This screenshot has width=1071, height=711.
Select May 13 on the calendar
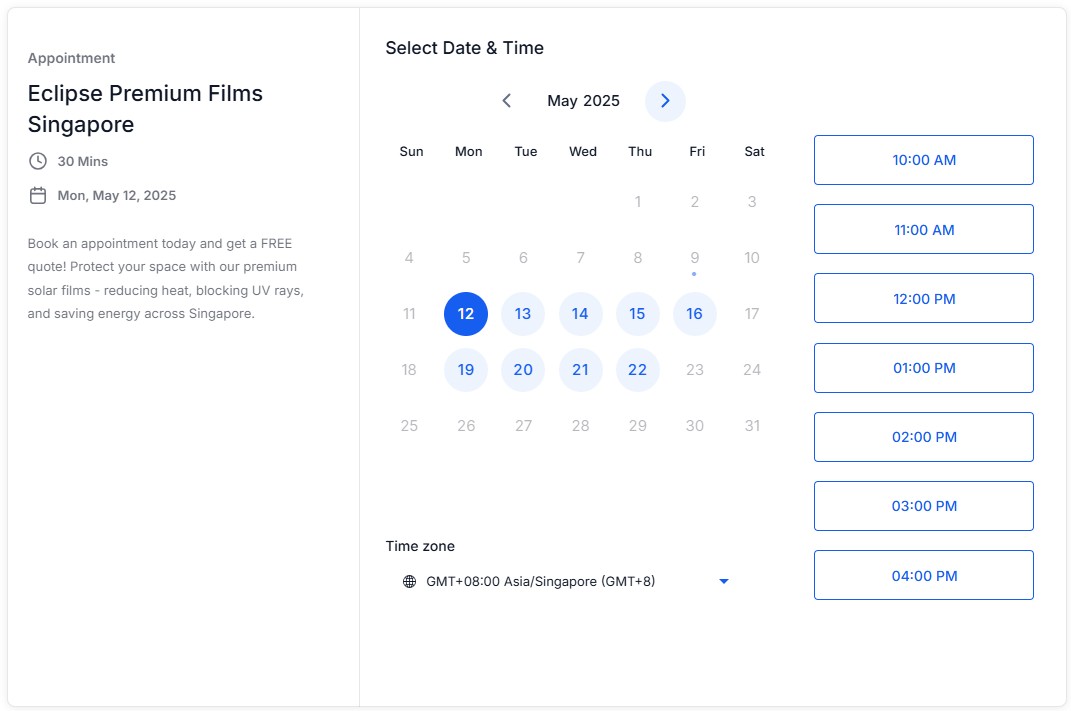click(523, 313)
